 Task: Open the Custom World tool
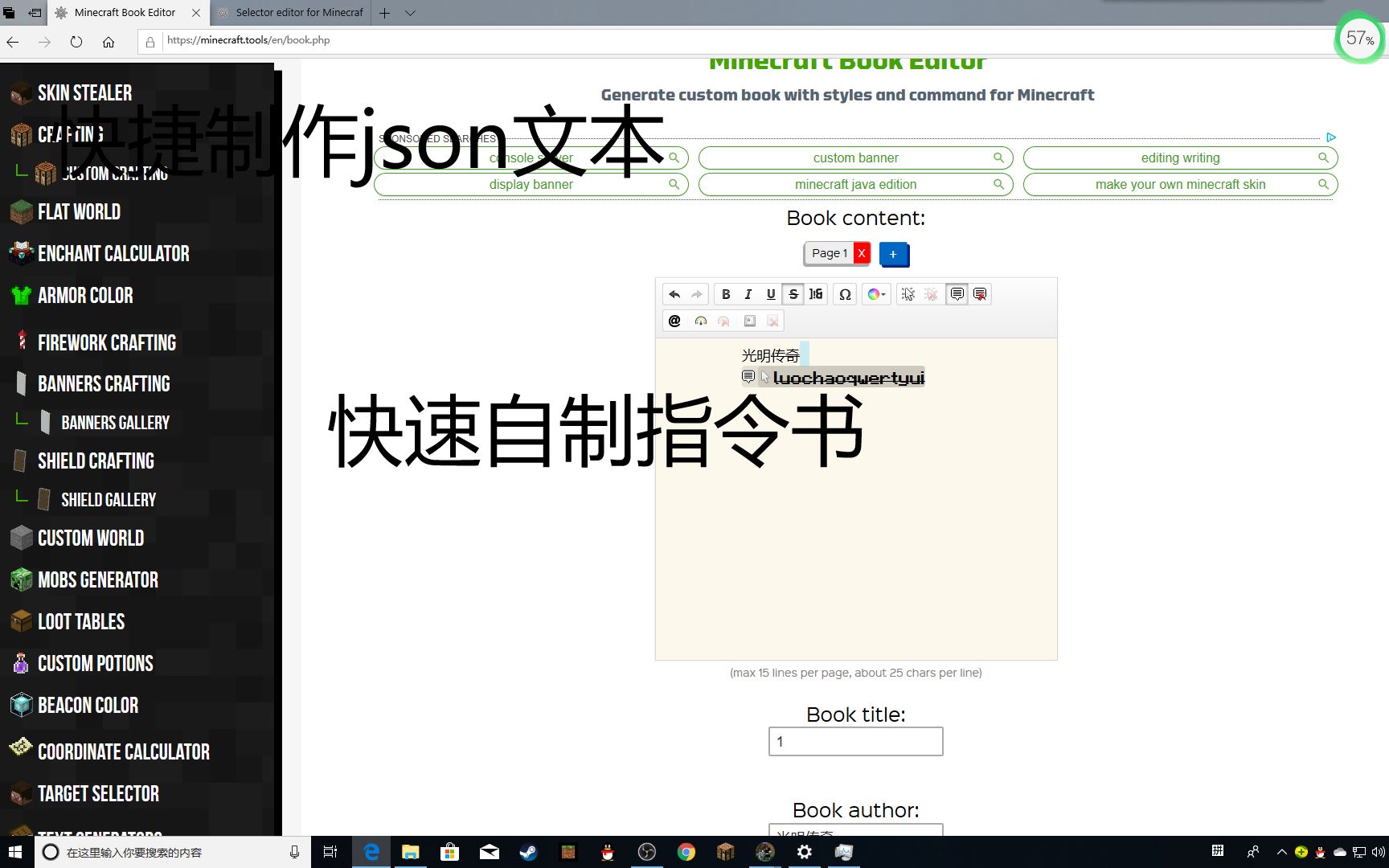click(91, 538)
